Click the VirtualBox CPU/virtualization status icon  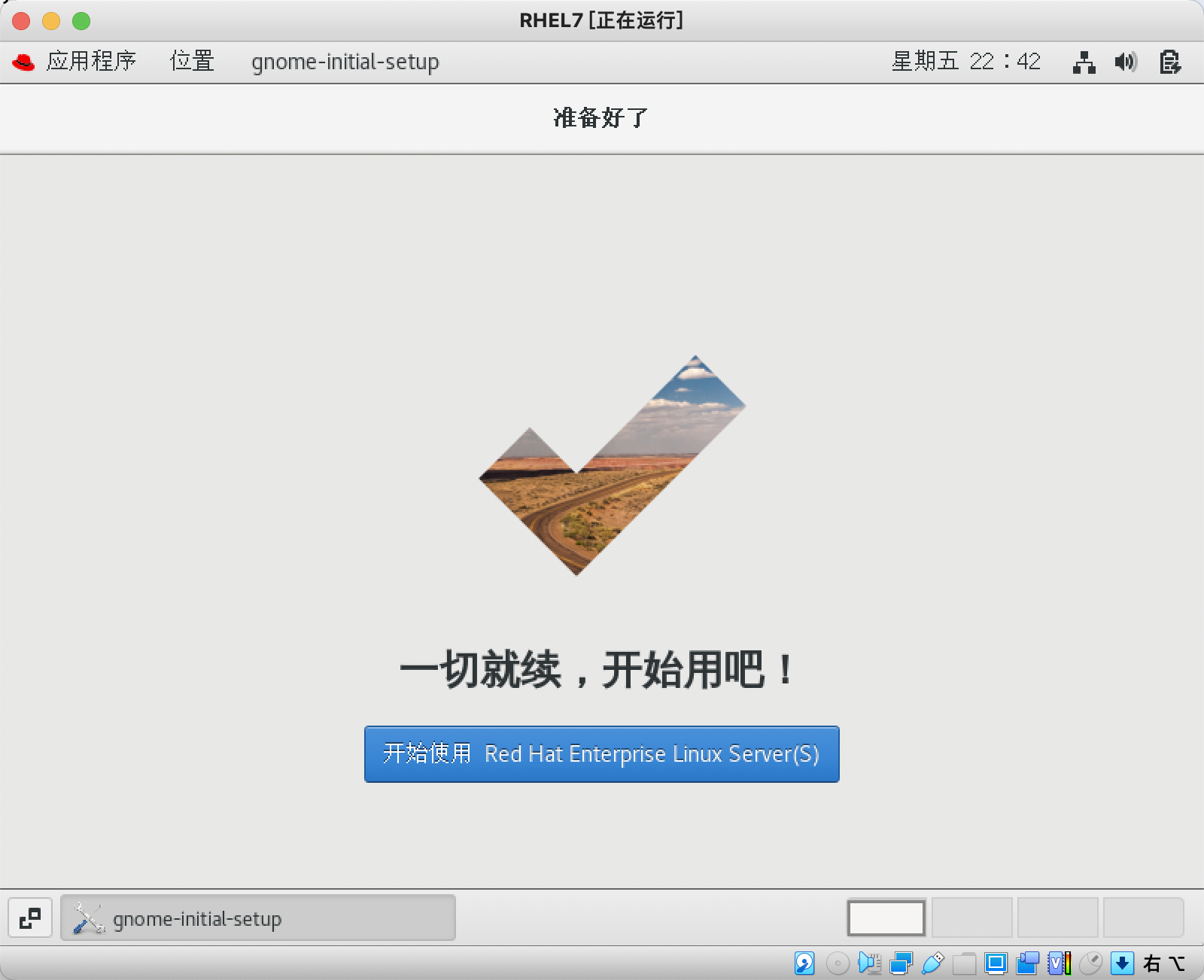(1059, 963)
